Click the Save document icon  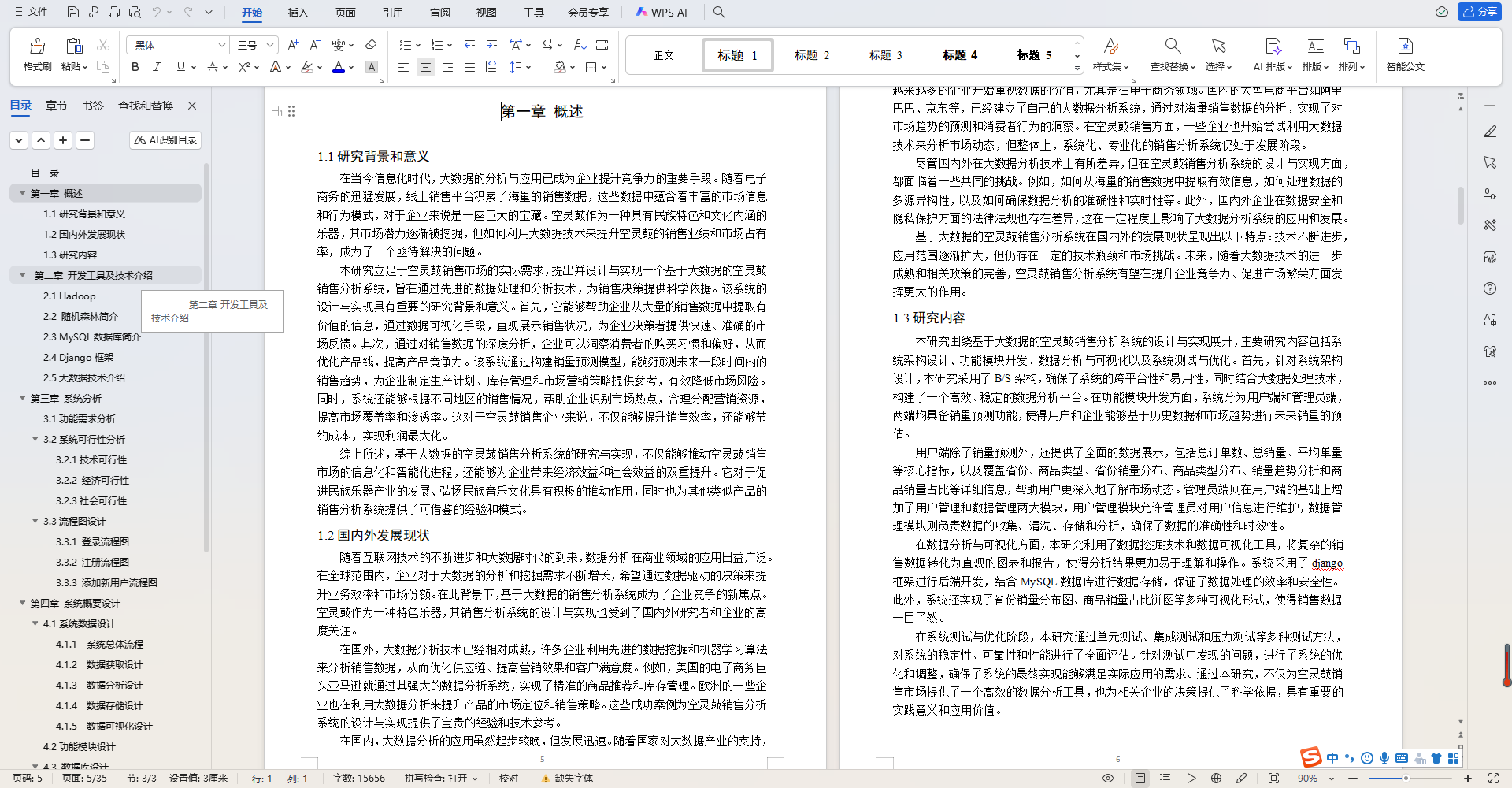[73, 12]
